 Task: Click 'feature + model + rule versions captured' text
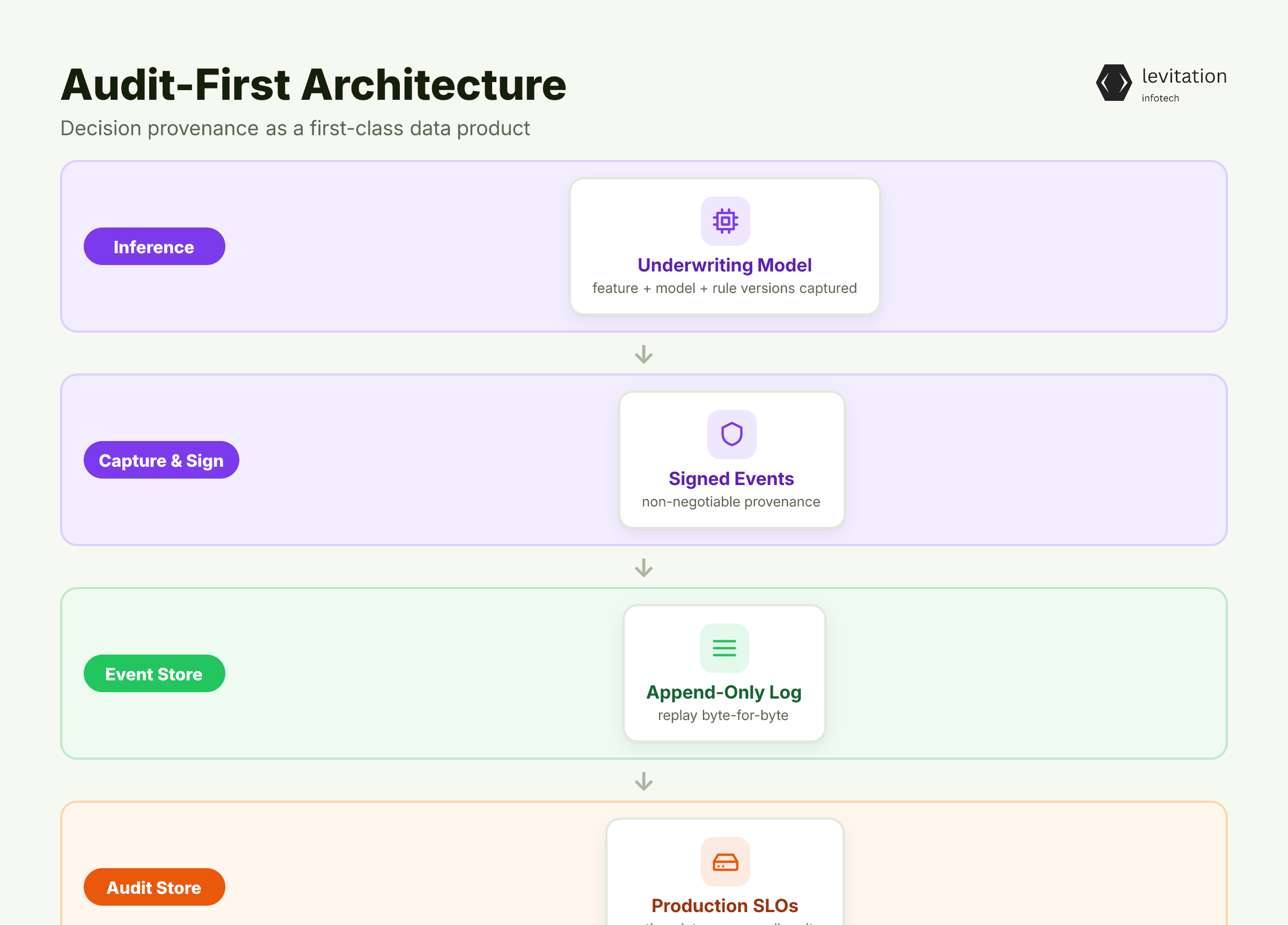724,289
